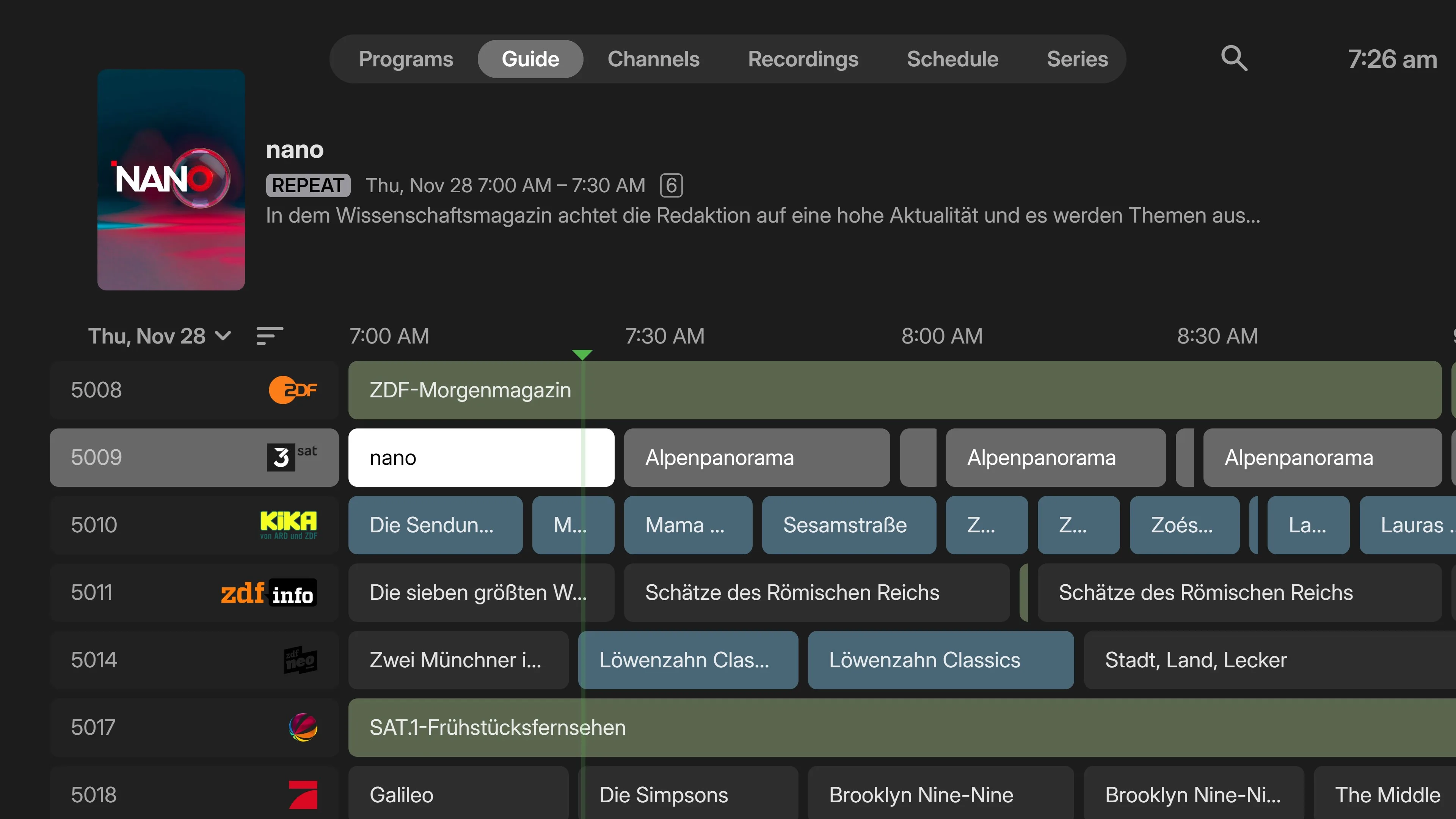Select Zwei Münchner i... program
This screenshot has height=819, width=1456.
[458, 660]
